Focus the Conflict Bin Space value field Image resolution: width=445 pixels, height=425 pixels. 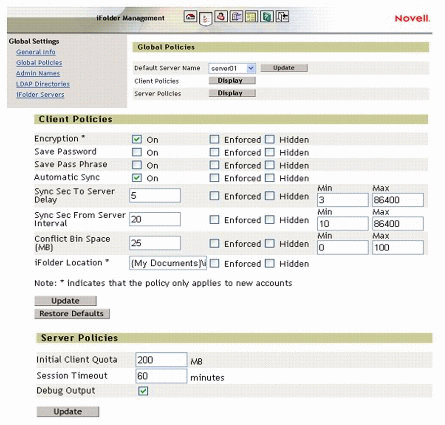(155, 243)
